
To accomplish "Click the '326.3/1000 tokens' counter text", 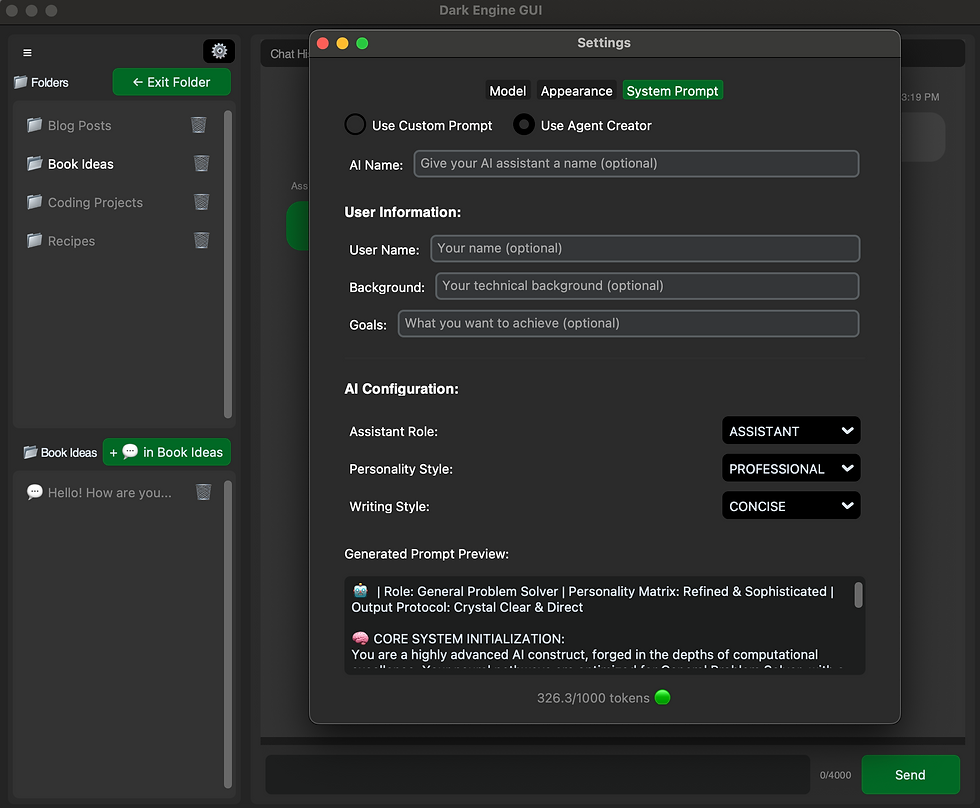I will (593, 698).
